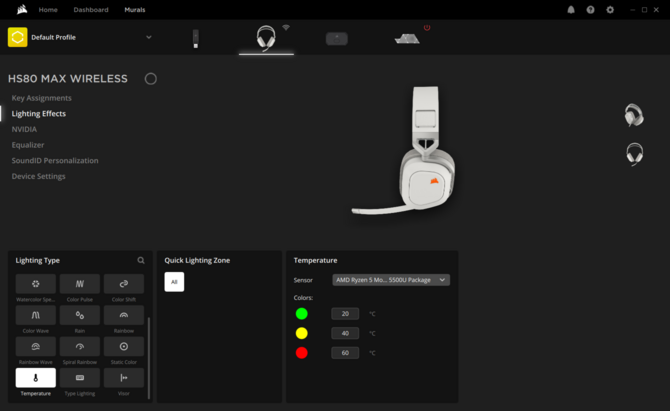Click the yellow Default Profile icon
This screenshot has width=670, height=411.
coord(18,37)
